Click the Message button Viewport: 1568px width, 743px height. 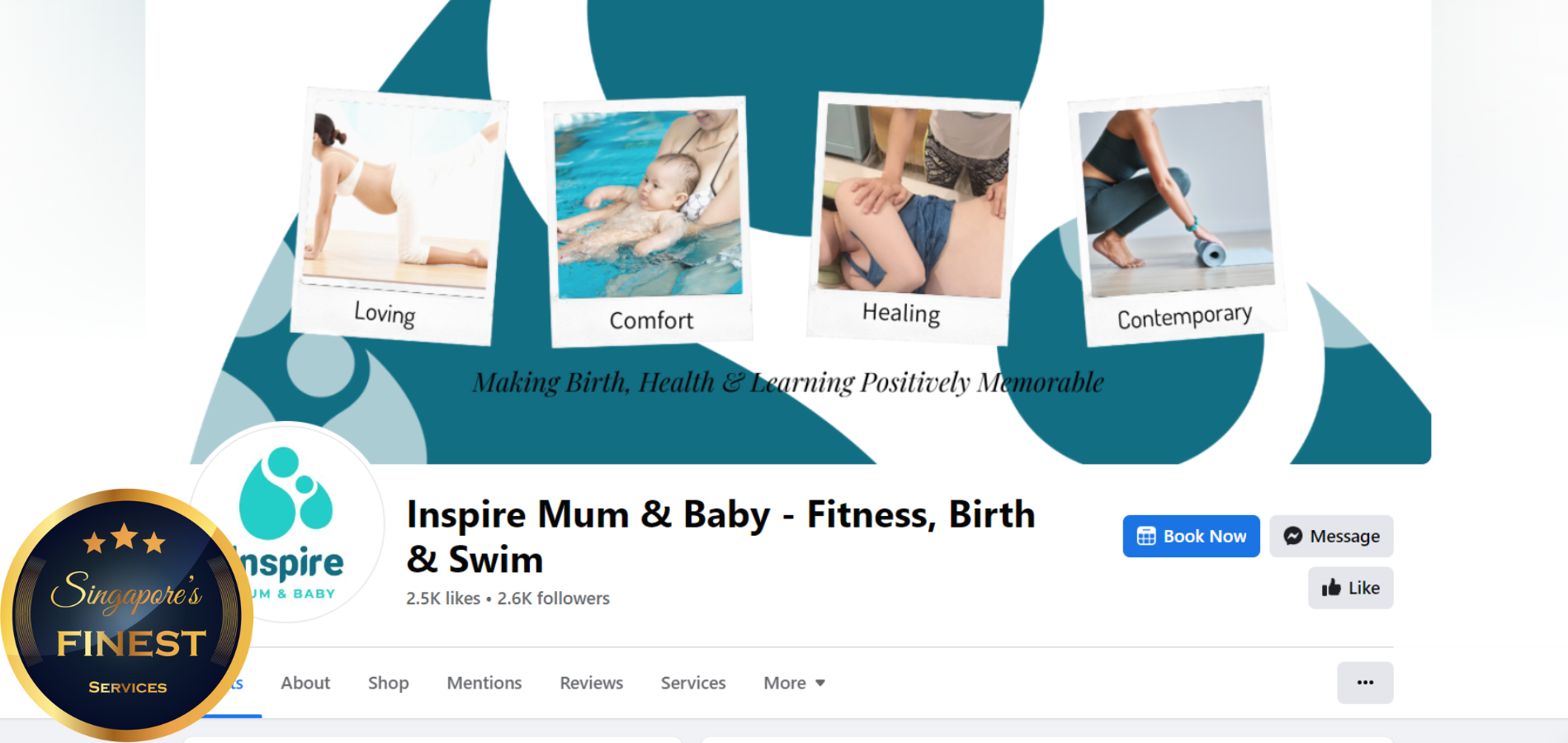1331,537
